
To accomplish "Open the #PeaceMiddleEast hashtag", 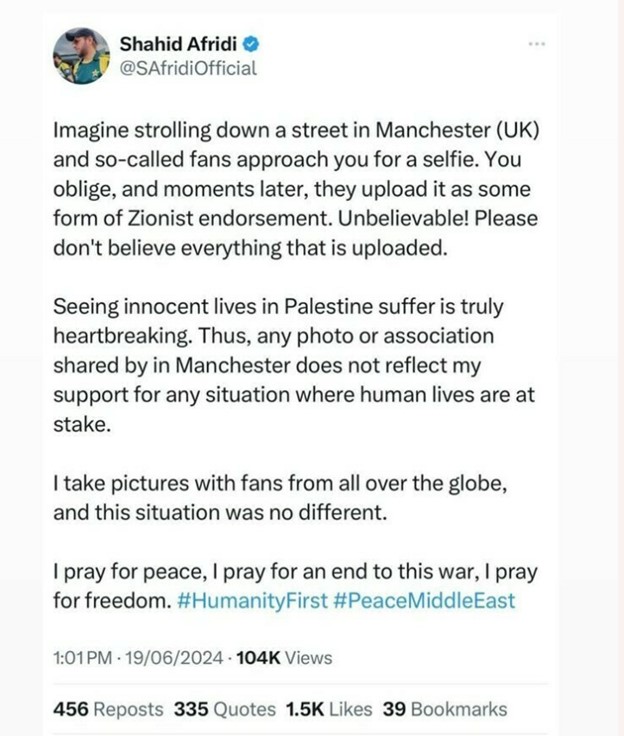I will (424, 601).
